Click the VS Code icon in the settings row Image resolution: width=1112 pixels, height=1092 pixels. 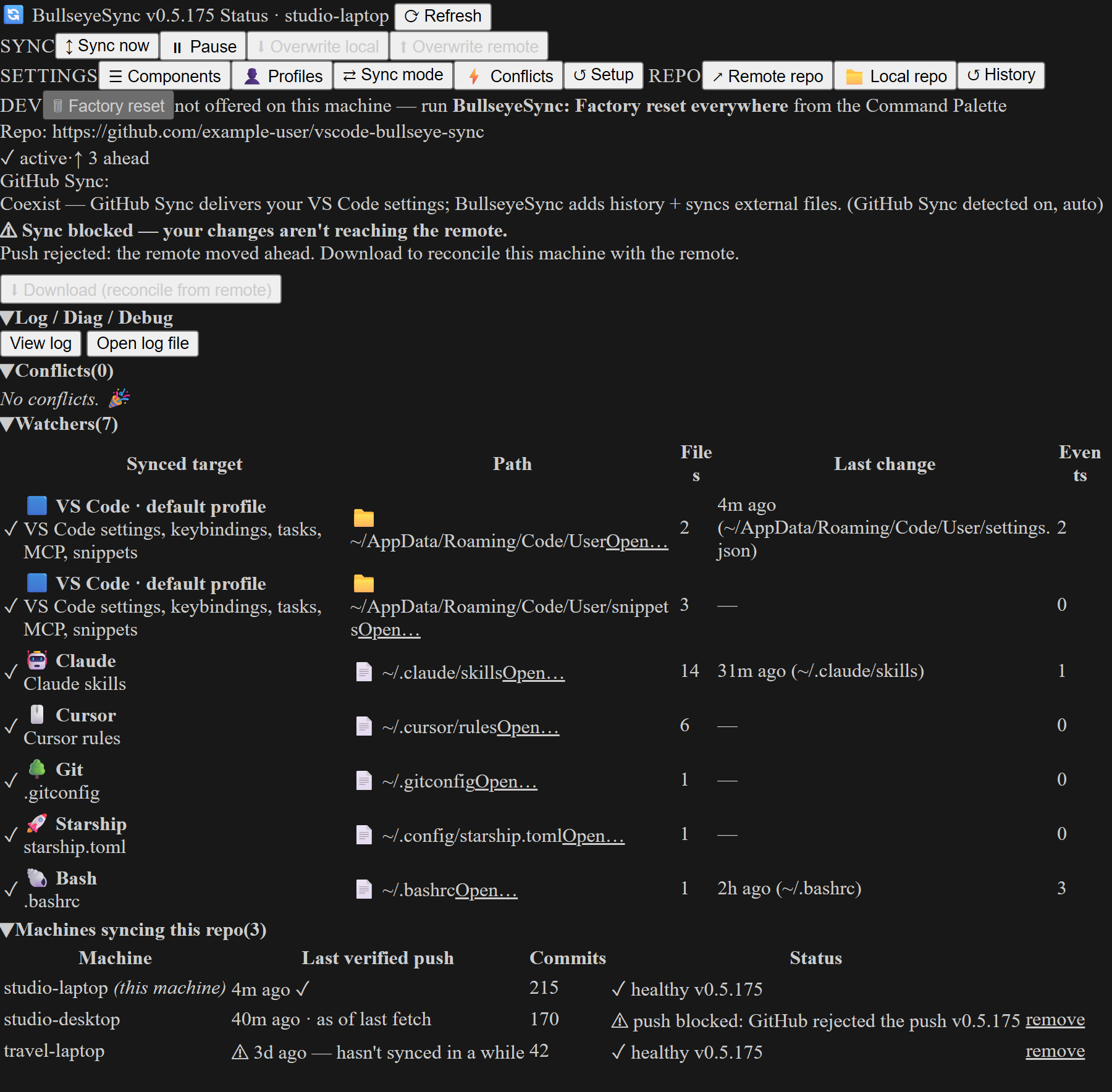37,505
